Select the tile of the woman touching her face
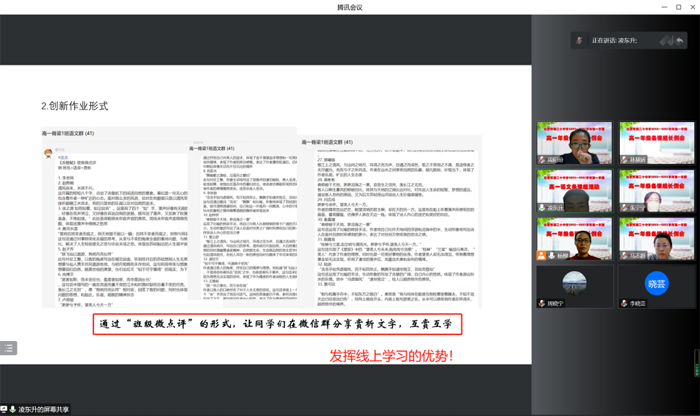This screenshot has height=416, width=700. [575, 143]
